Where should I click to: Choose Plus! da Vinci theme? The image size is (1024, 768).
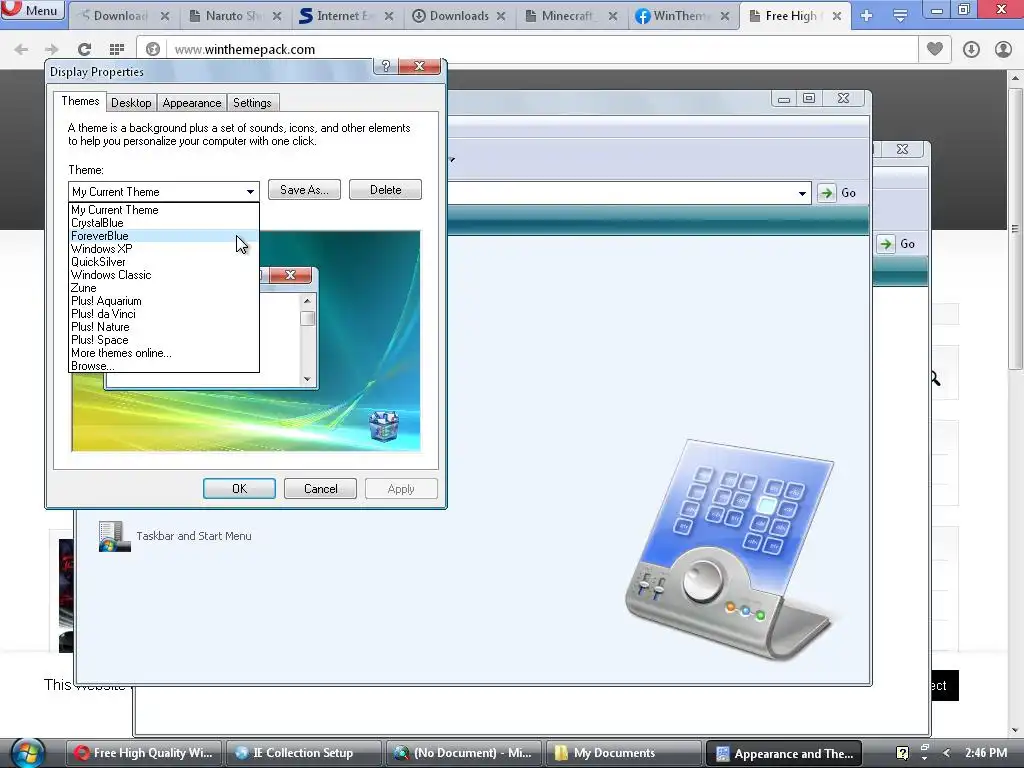click(164, 314)
